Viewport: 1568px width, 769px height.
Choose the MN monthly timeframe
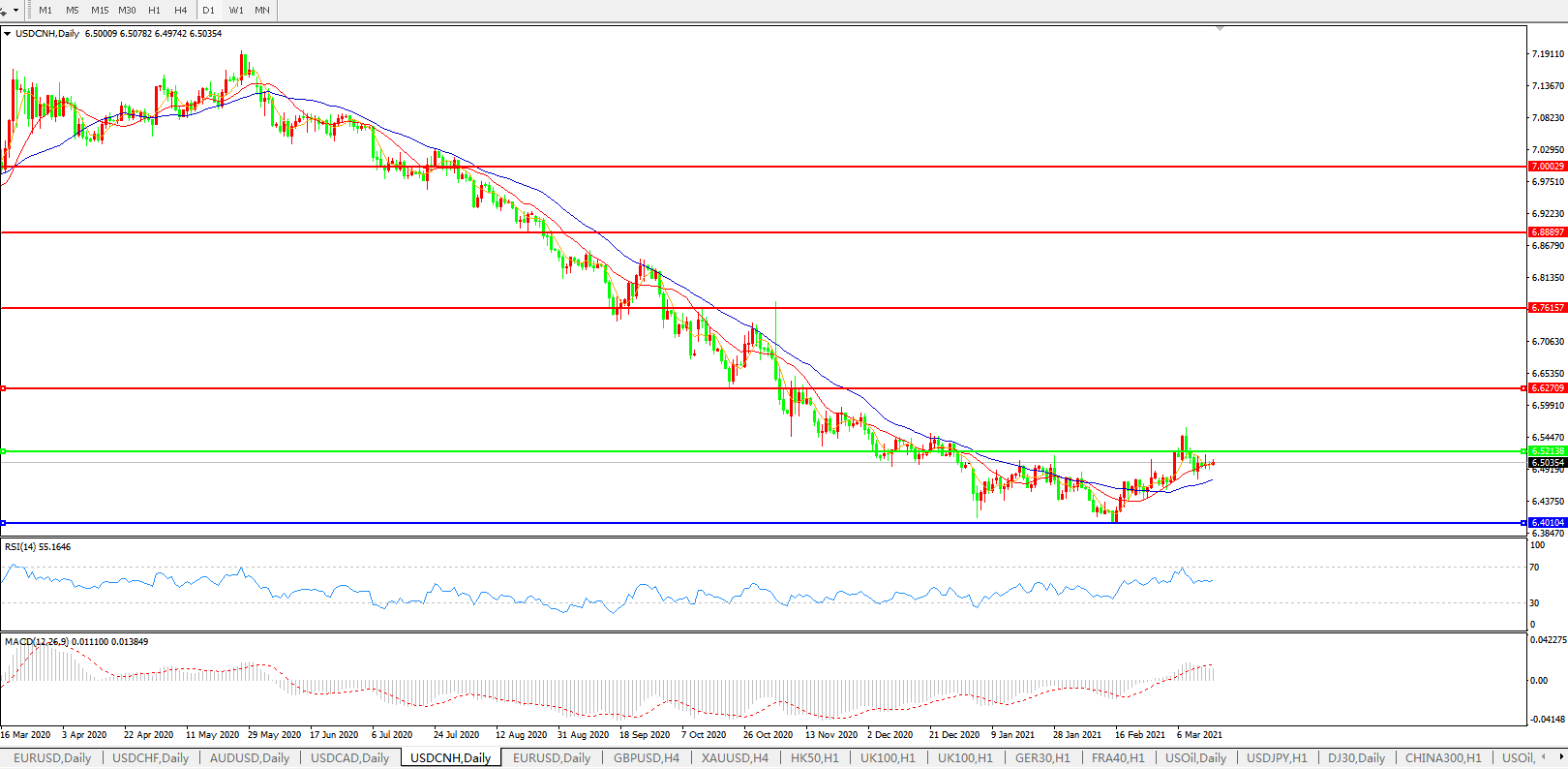(262, 10)
